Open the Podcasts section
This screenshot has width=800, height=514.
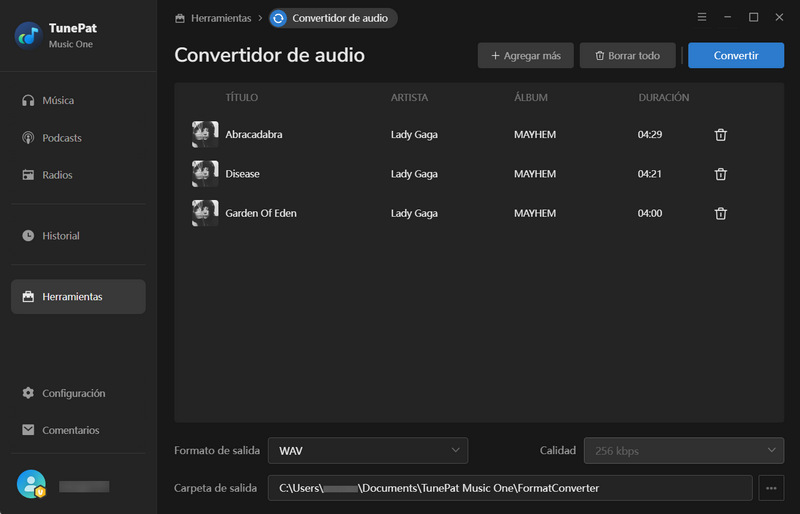coord(78,138)
